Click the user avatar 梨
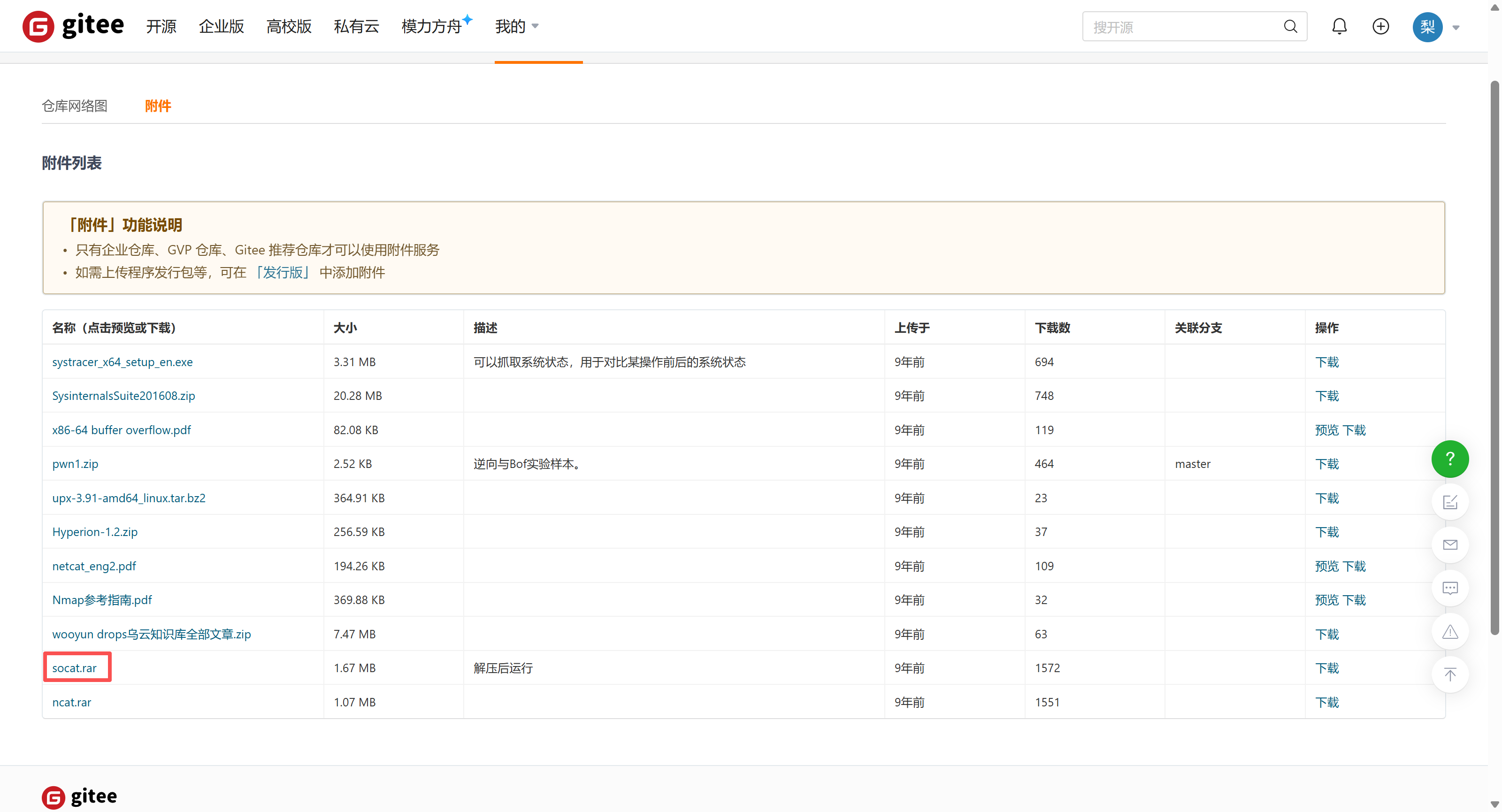The image size is (1502, 812). (x=1427, y=27)
